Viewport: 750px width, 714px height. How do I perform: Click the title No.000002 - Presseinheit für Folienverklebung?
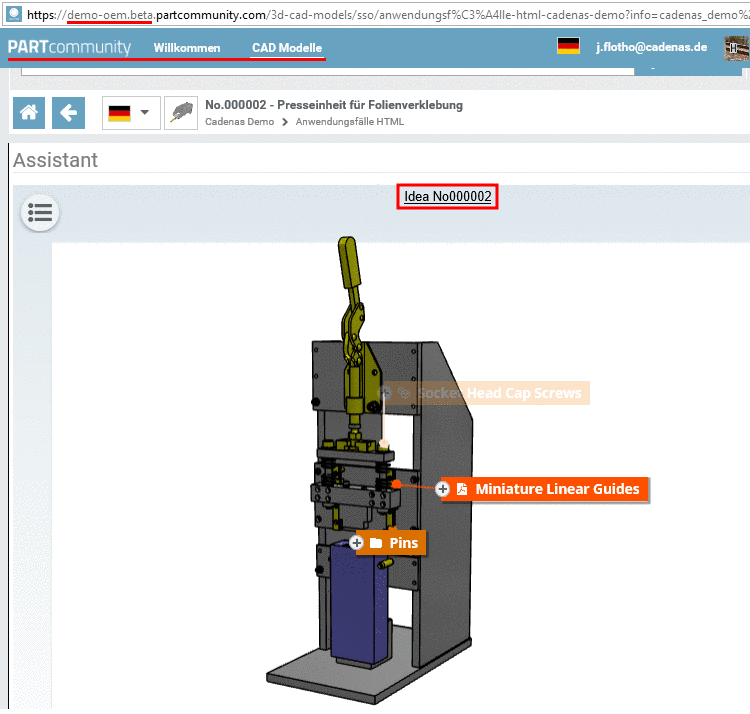tap(334, 105)
